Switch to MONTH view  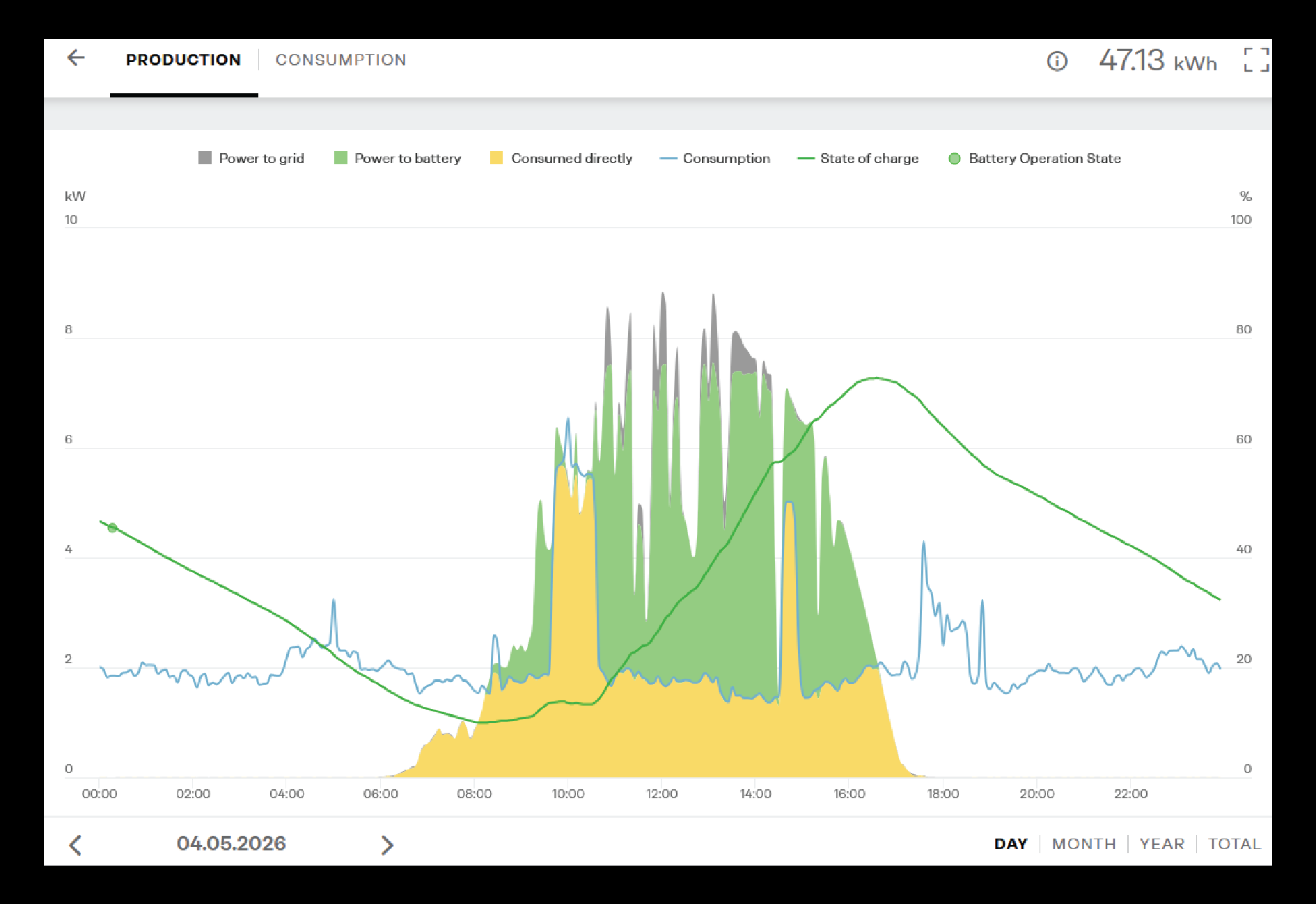tap(1083, 843)
